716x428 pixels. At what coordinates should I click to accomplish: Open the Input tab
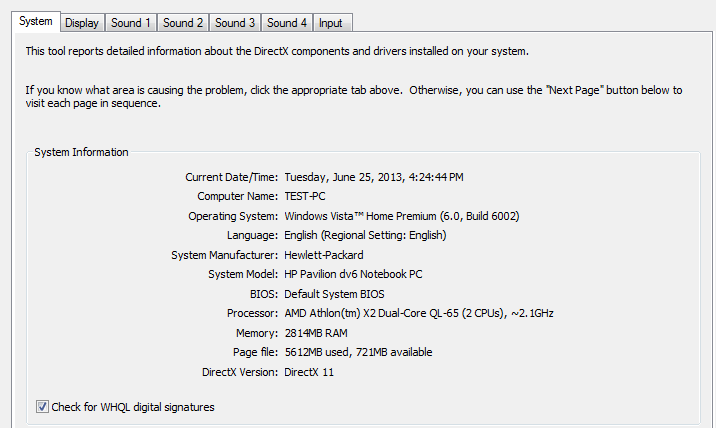330,23
